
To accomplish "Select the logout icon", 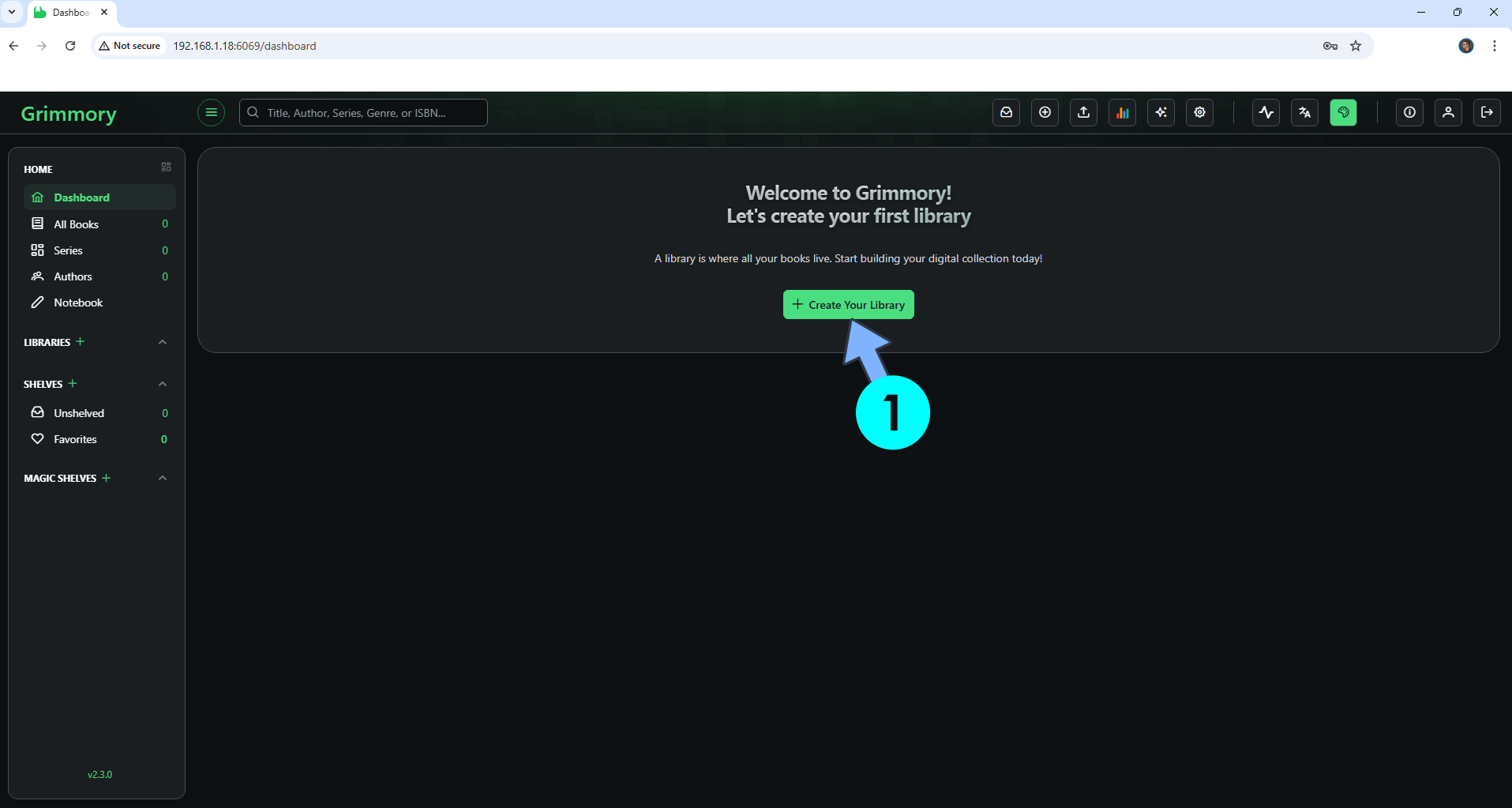I will coord(1487,112).
